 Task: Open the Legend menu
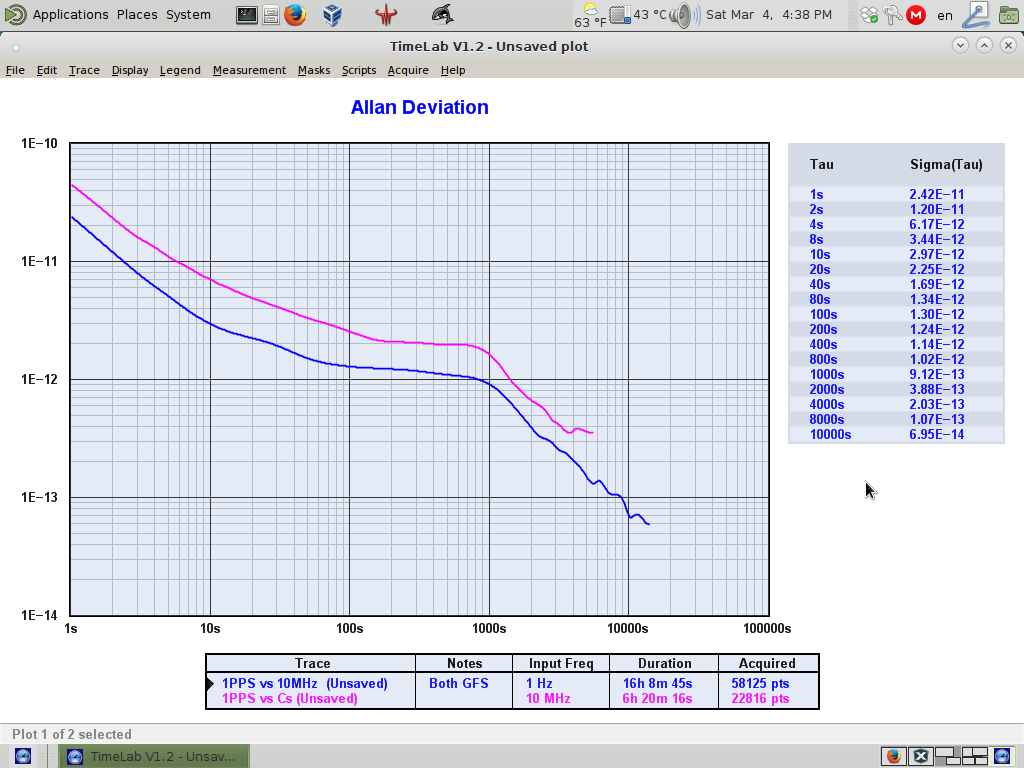pos(180,70)
